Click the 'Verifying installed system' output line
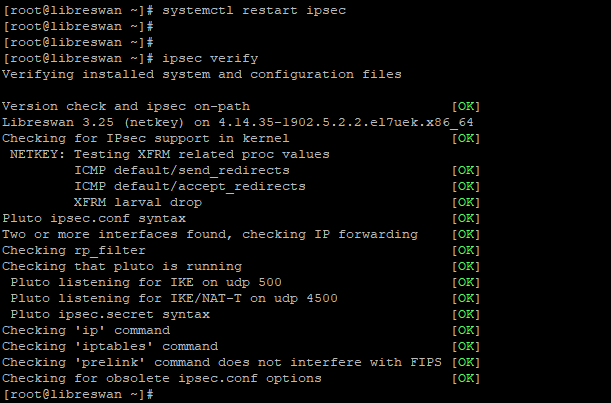Screen dimensions: 611x403 201,74
